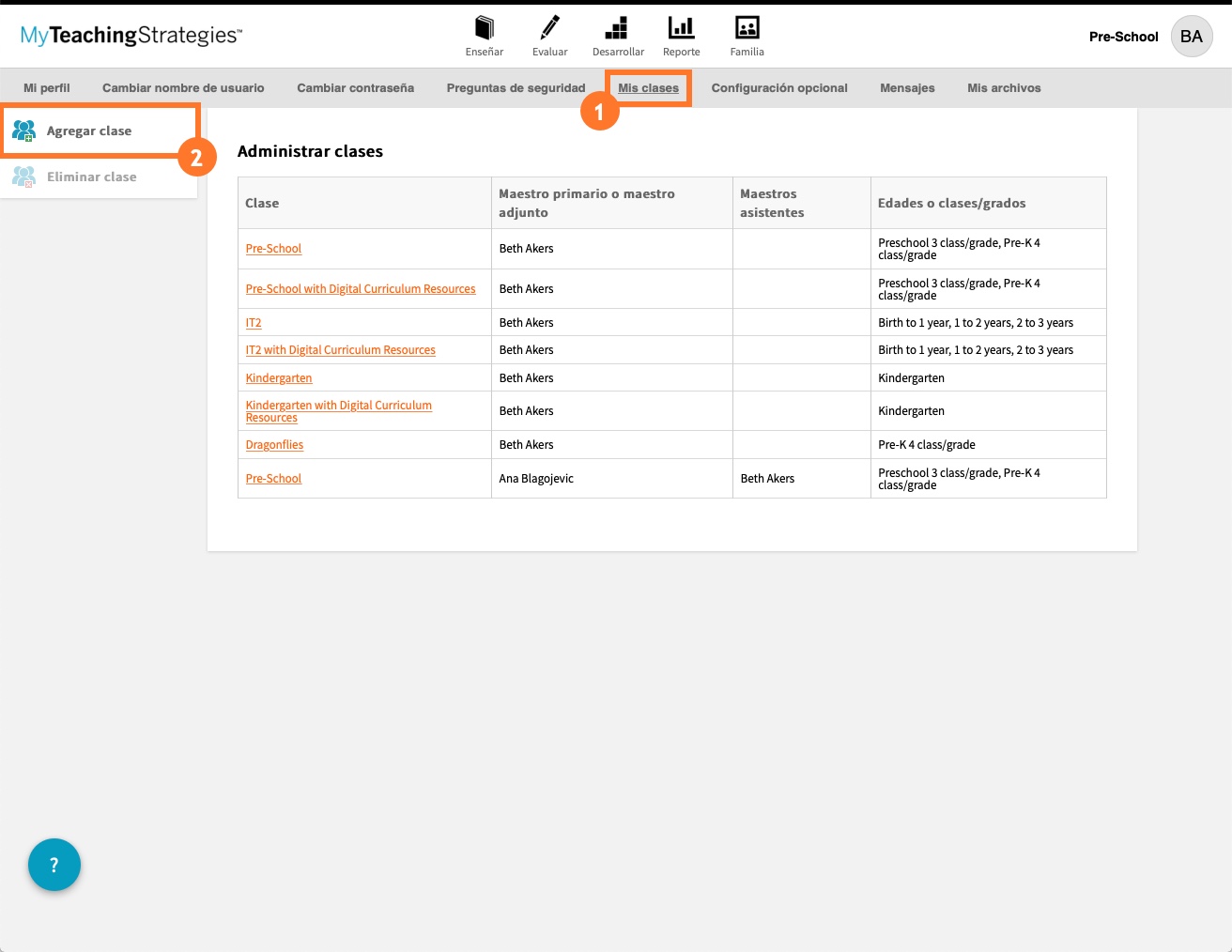This screenshot has width=1232, height=952.
Task: Open the help question mark bubble
Action: 54,864
